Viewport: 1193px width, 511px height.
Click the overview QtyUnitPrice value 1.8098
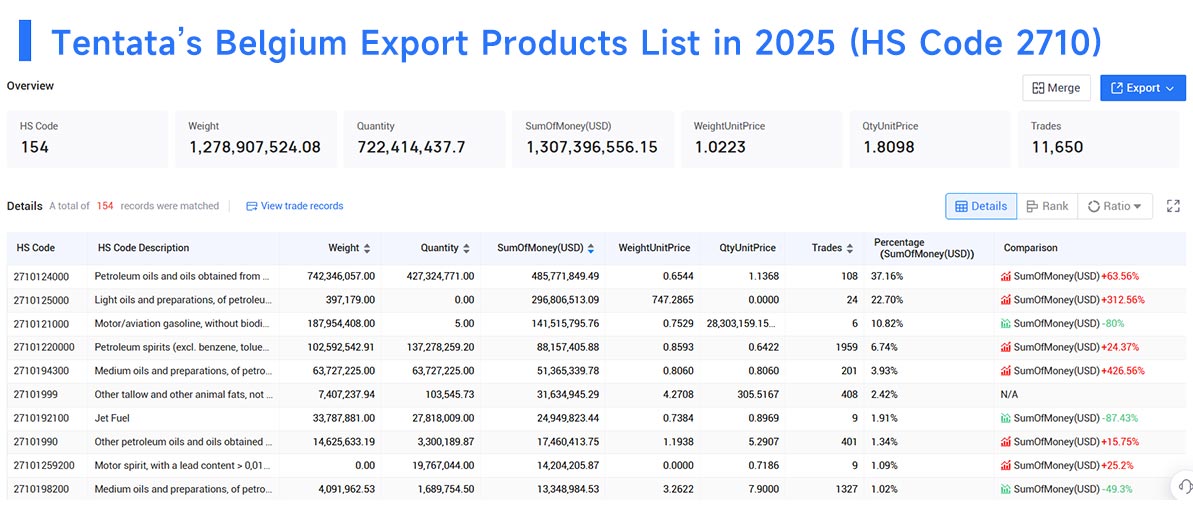click(889, 148)
